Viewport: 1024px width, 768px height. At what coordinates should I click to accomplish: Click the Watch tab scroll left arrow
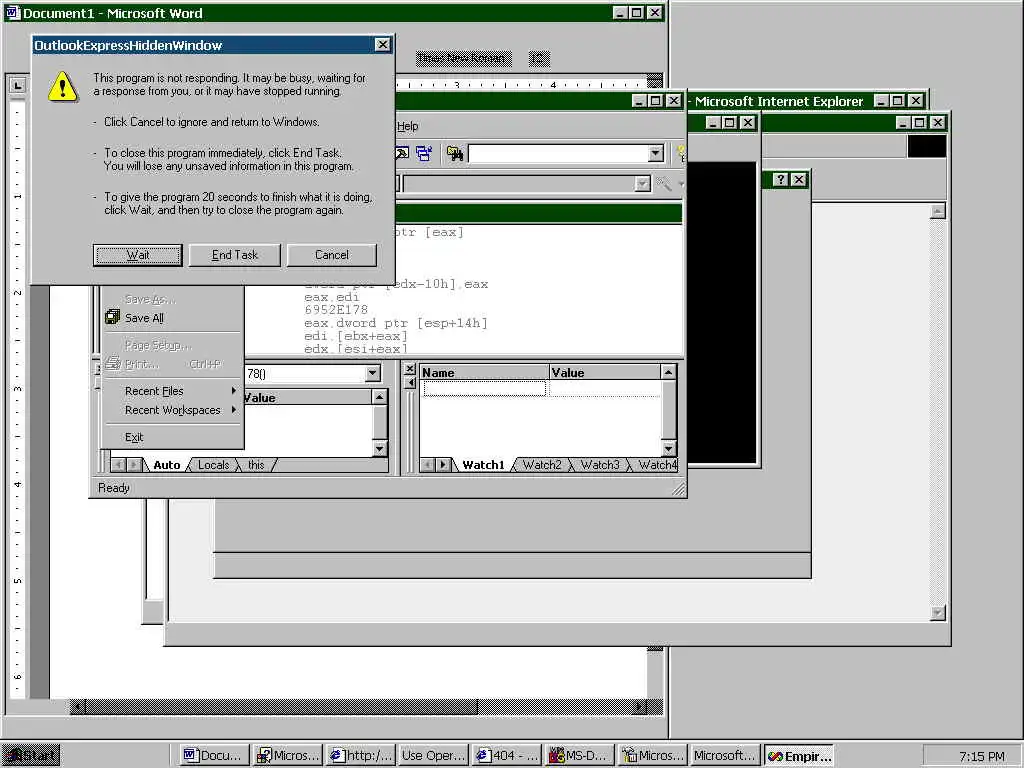(428, 465)
